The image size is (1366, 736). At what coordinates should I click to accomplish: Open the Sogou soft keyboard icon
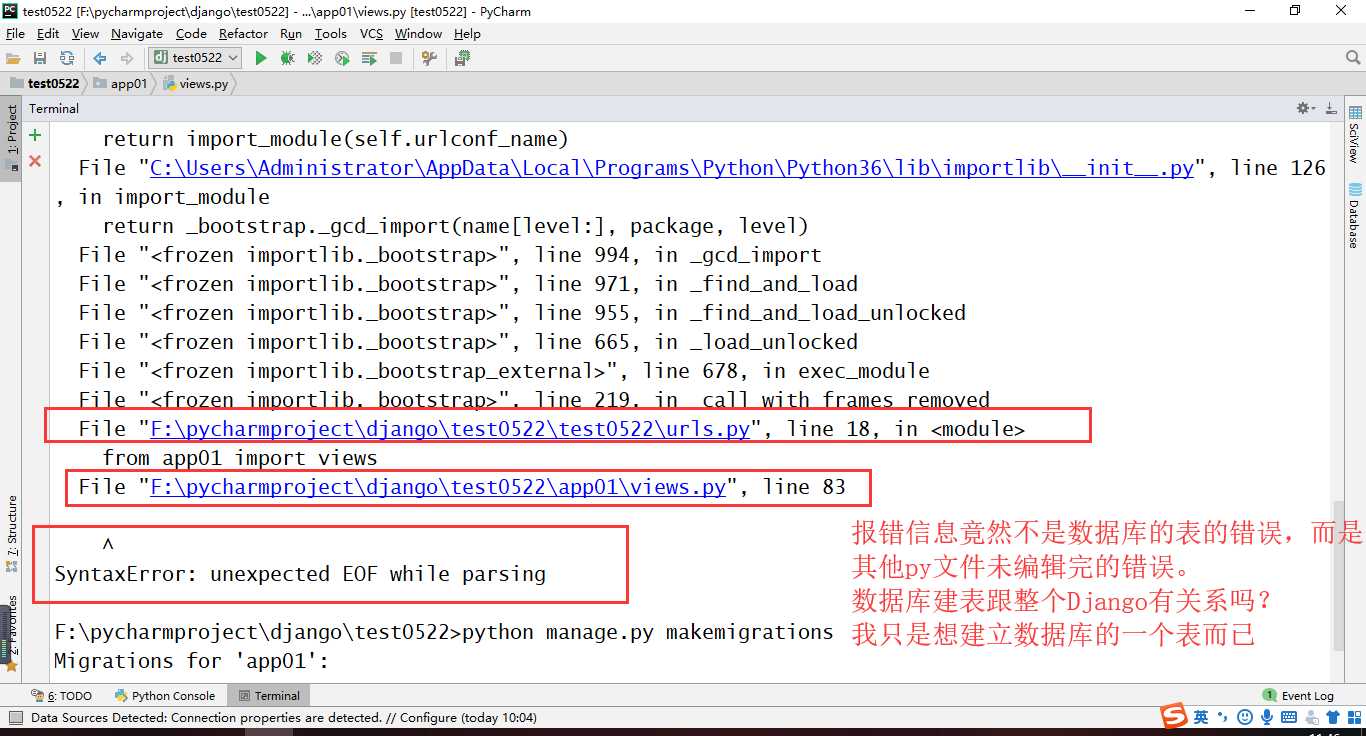point(1289,717)
